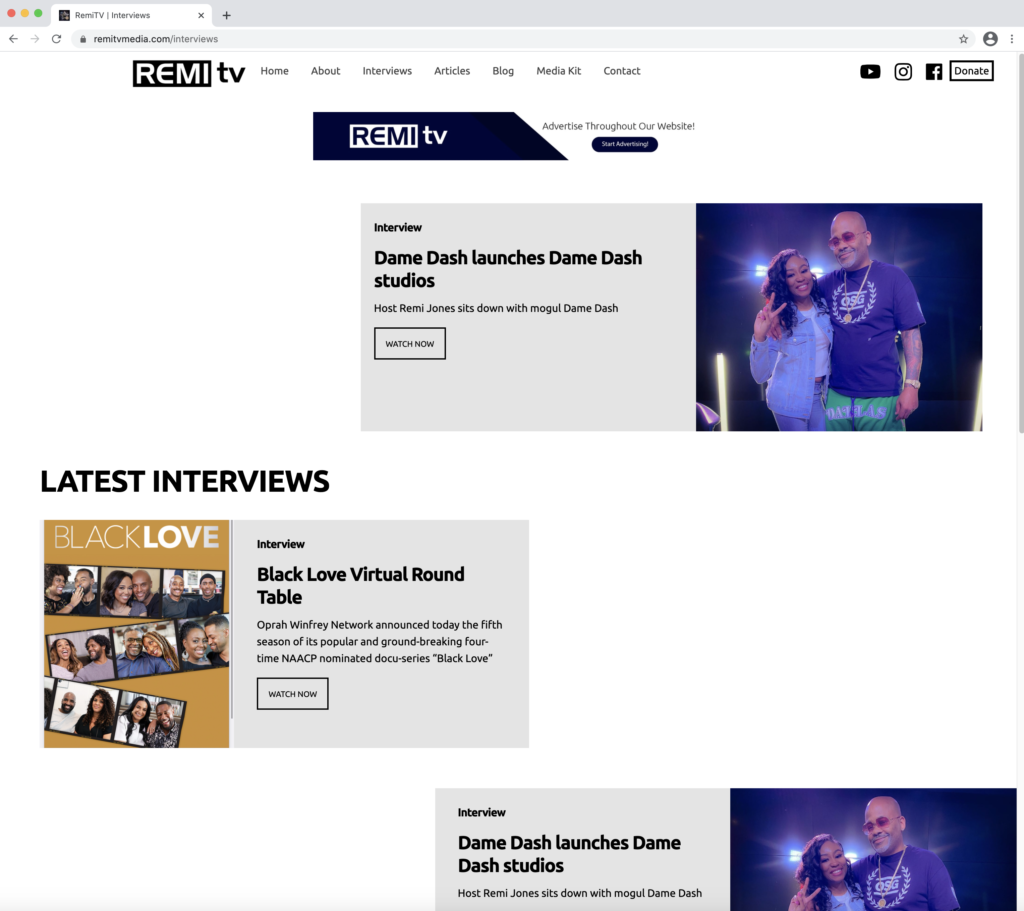Screen dimensions: 1024x911
Task: Select the Interviews nav item
Action: point(387,71)
